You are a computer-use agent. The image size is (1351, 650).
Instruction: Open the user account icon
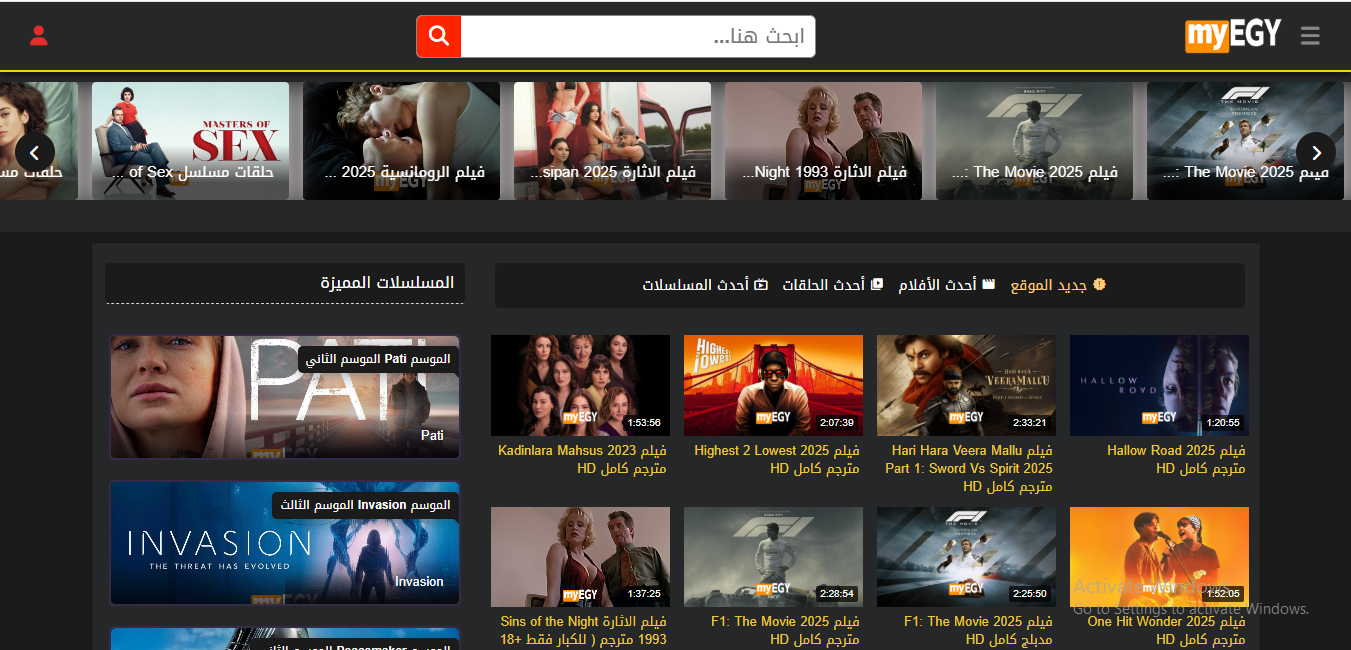[x=39, y=36]
